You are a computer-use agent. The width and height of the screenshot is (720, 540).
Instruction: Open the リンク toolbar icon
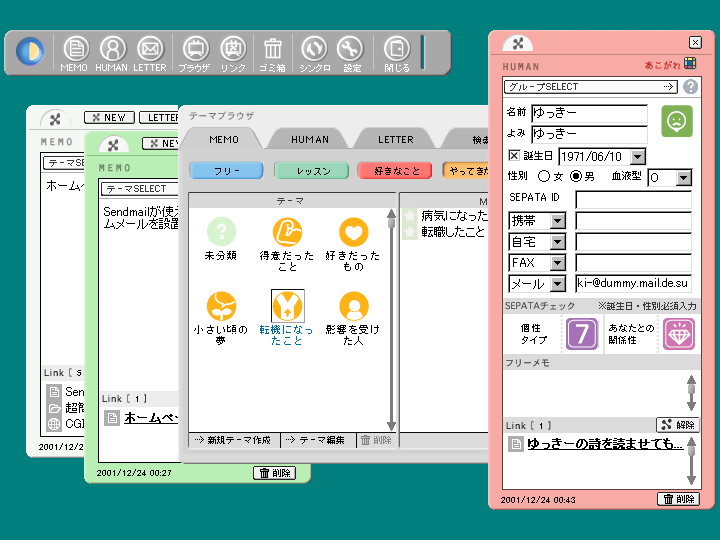tap(233, 53)
